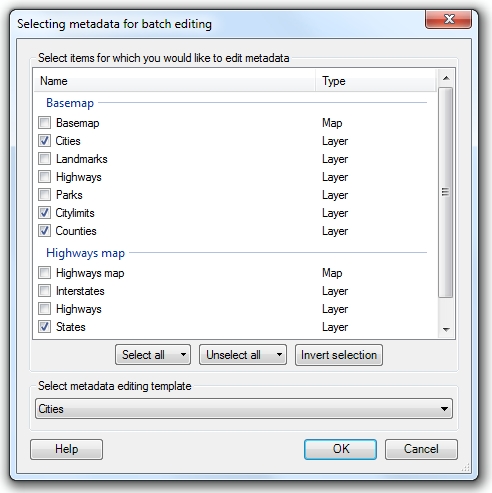
Task: Uncheck the Cities layer checkbox
Action: (44, 141)
